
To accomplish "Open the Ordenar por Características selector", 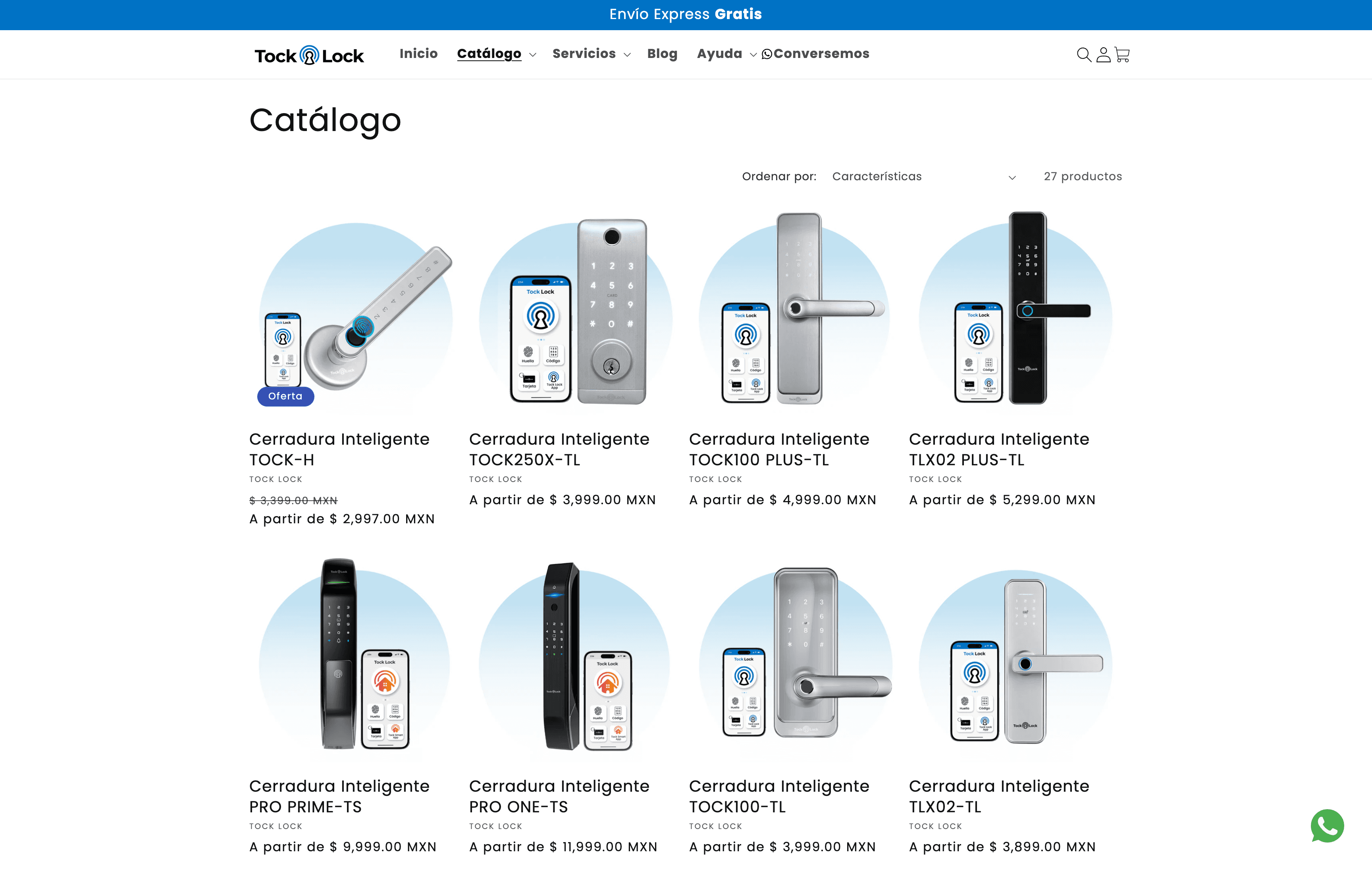I will coord(923,177).
